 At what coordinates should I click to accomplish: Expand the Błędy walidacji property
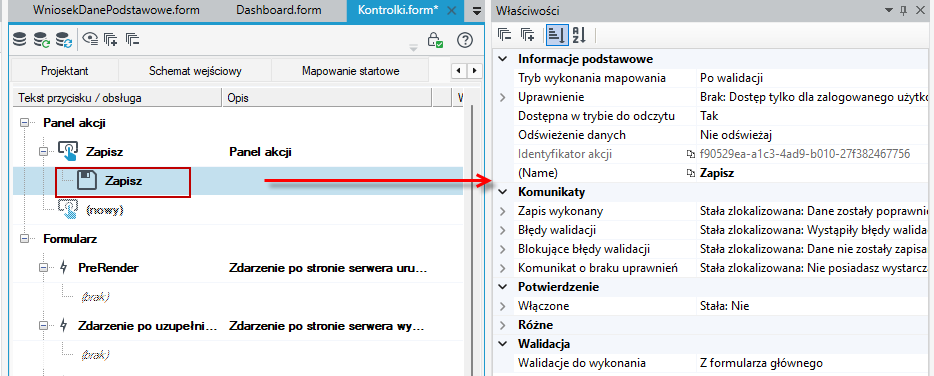pyautogui.click(x=503, y=230)
